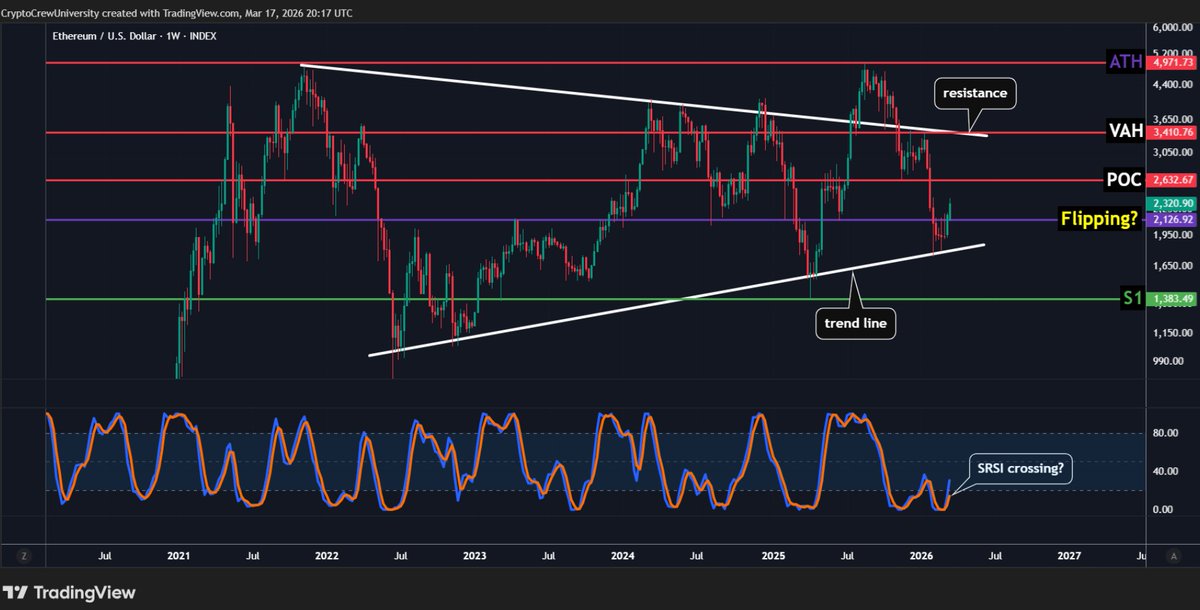Screen dimensions: 1200x610
Task: Select the trend line callout box
Action: click(x=855, y=324)
